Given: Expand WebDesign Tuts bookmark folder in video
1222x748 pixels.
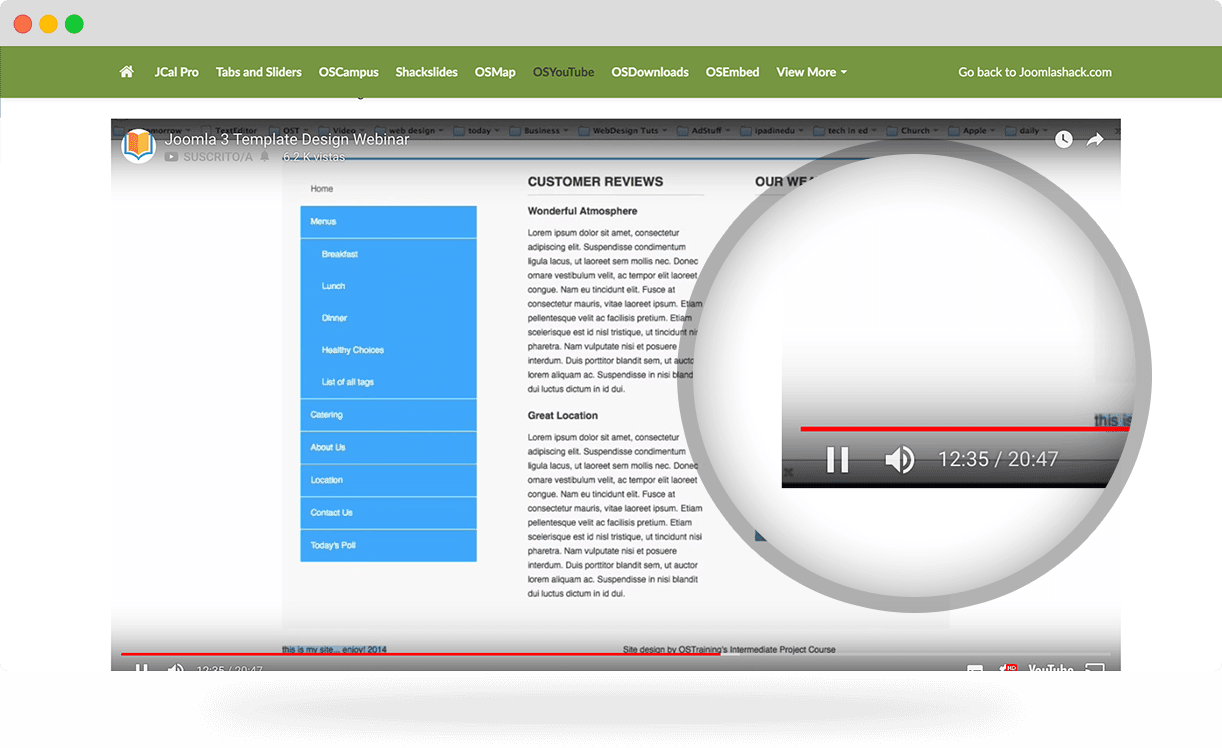Looking at the screenshot, I should 624,130.
